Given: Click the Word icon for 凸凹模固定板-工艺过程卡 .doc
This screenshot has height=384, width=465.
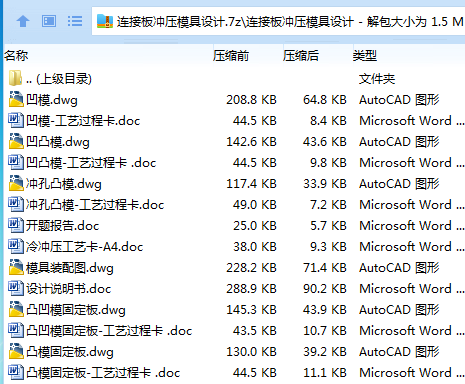Looking at the screenshot, I should point(16,330).
